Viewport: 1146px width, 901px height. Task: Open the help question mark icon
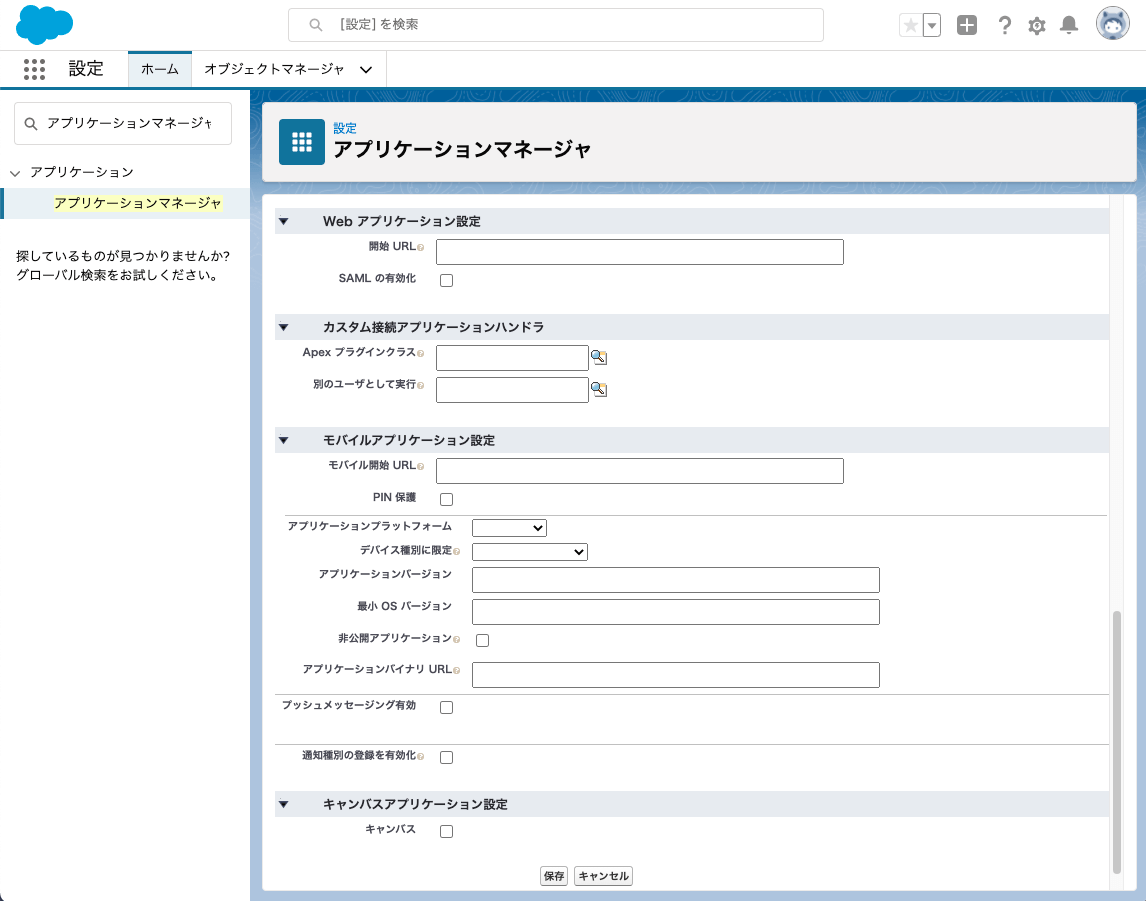pos(1005,26)
